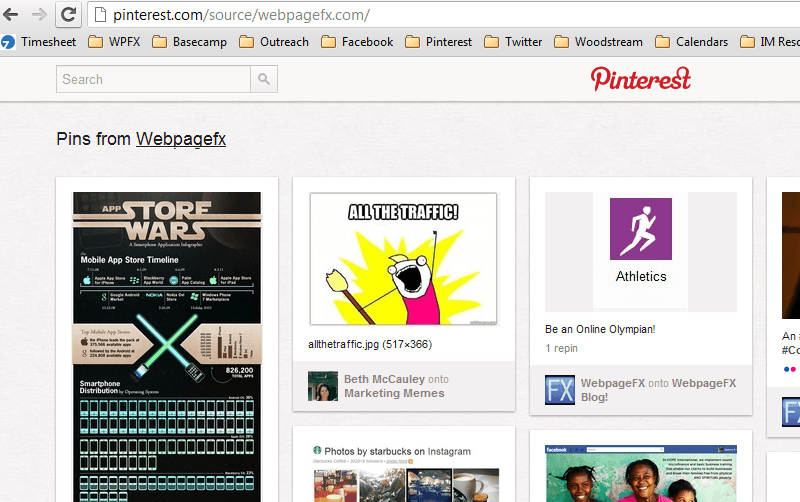Open the Facebook bookmark folder

click(357, 42)
